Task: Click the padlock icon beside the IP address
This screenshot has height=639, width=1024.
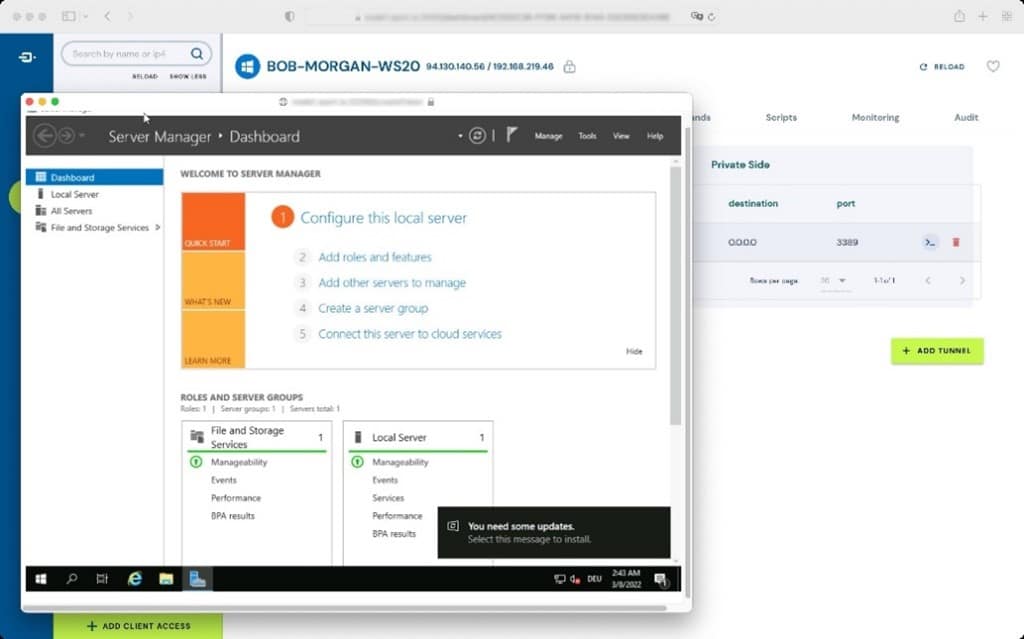Action: click(x=569, y=67)
